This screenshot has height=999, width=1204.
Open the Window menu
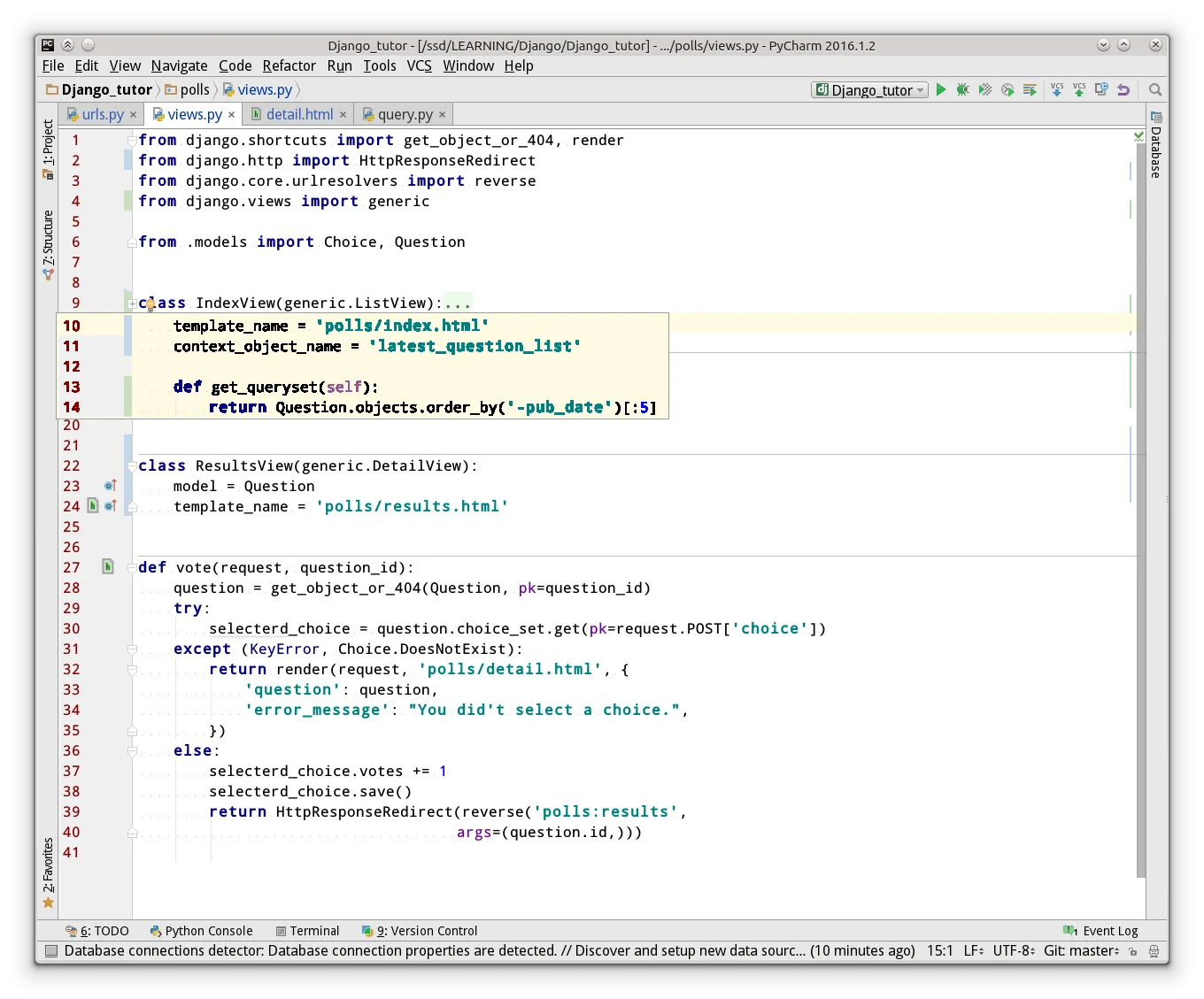pyautogui.click(x=468, y=65)
